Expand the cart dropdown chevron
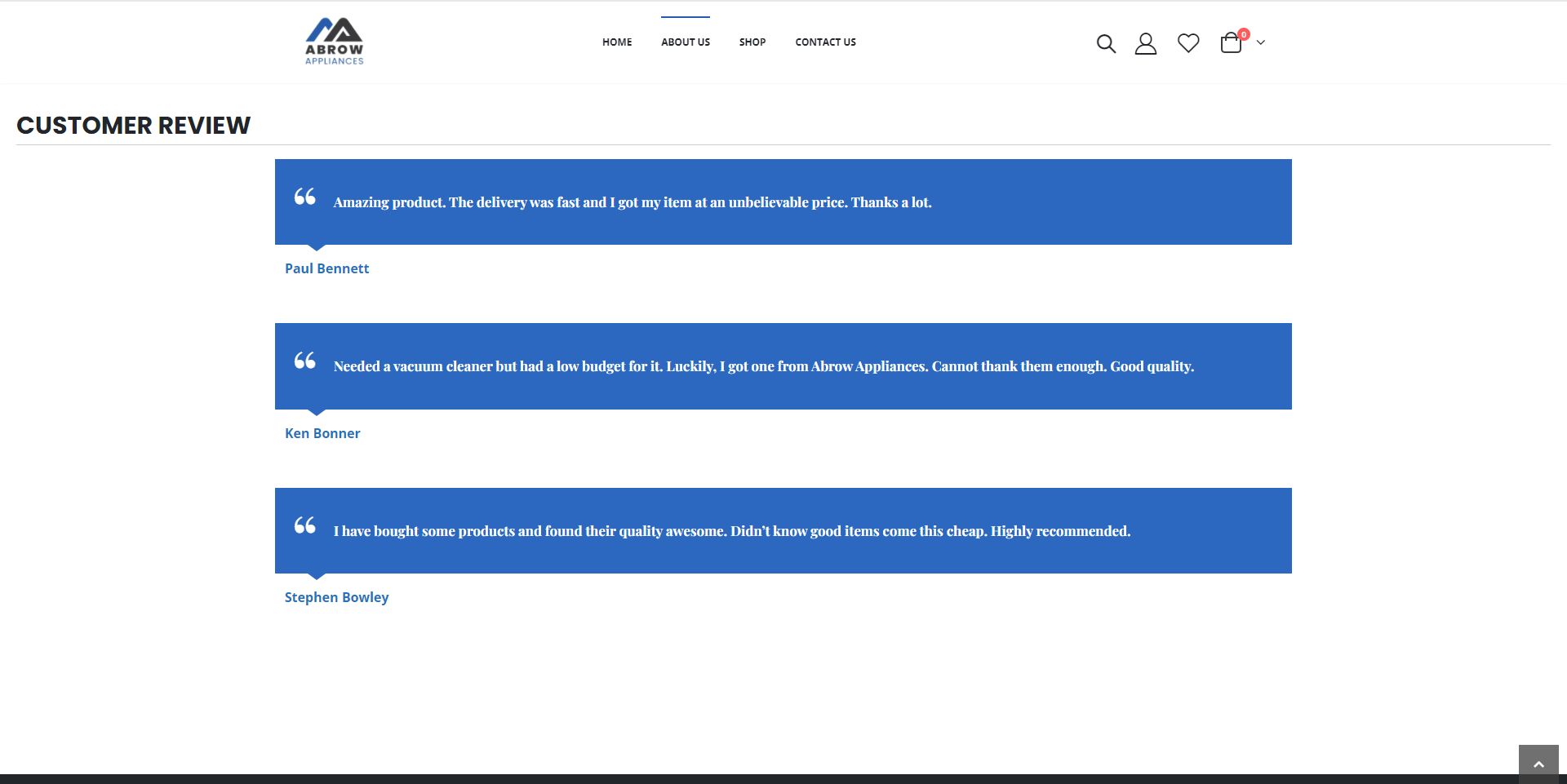The height and width of the screenshot is (784, 1567). coord(1261,42)
